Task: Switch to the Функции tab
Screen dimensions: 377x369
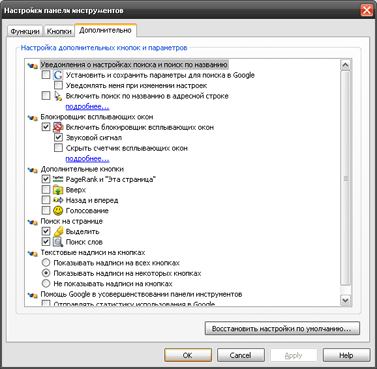Action: pyautogui.click(x=25, y=31)
